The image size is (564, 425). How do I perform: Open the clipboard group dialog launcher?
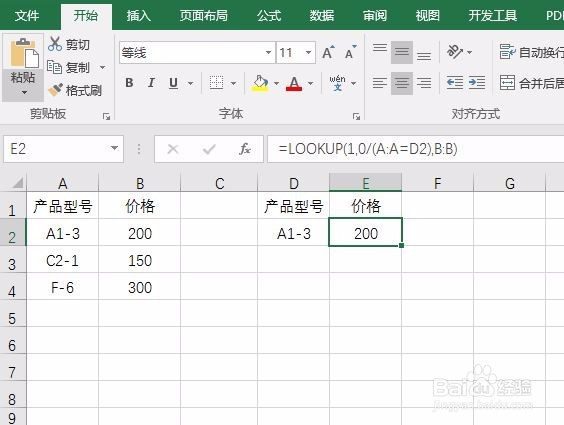click(x=106, y=116)
